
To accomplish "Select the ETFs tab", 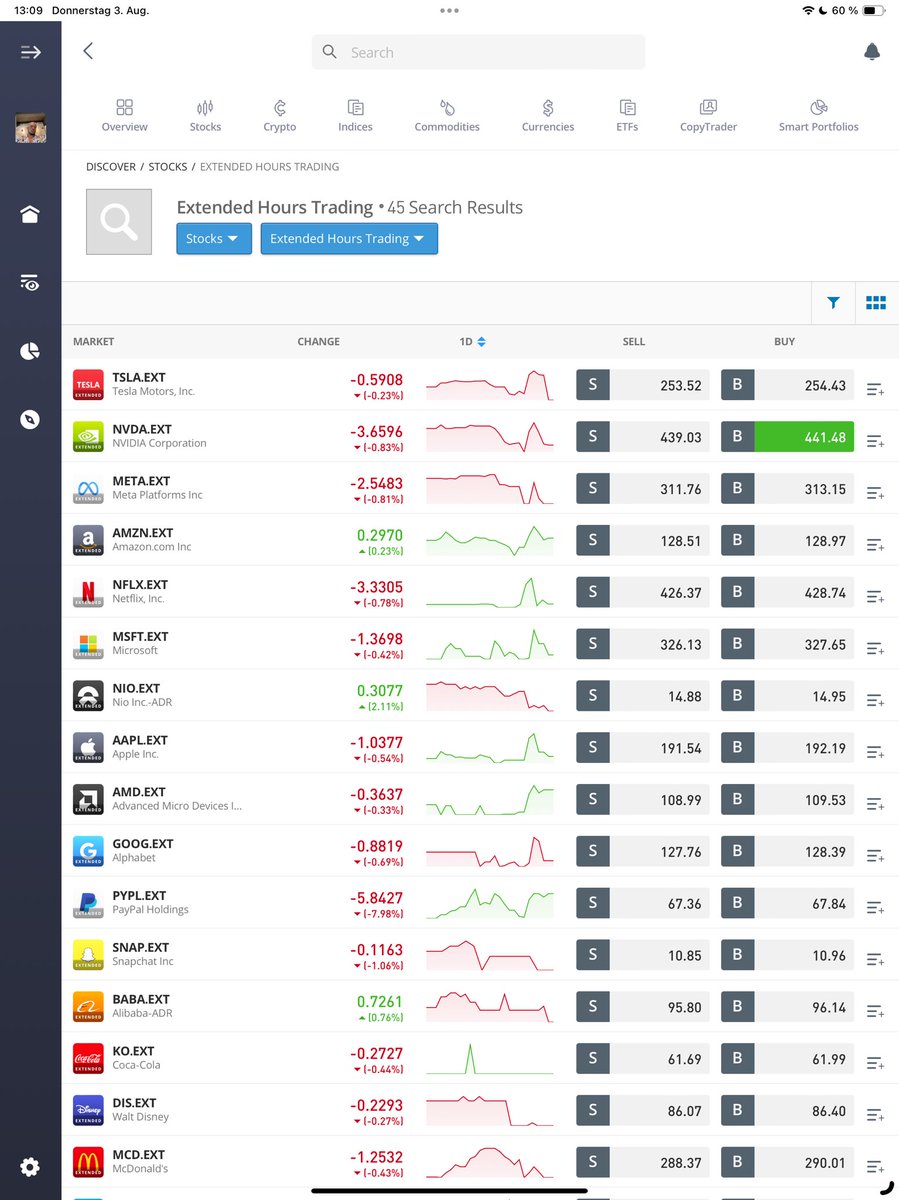I will pos(627,115).
